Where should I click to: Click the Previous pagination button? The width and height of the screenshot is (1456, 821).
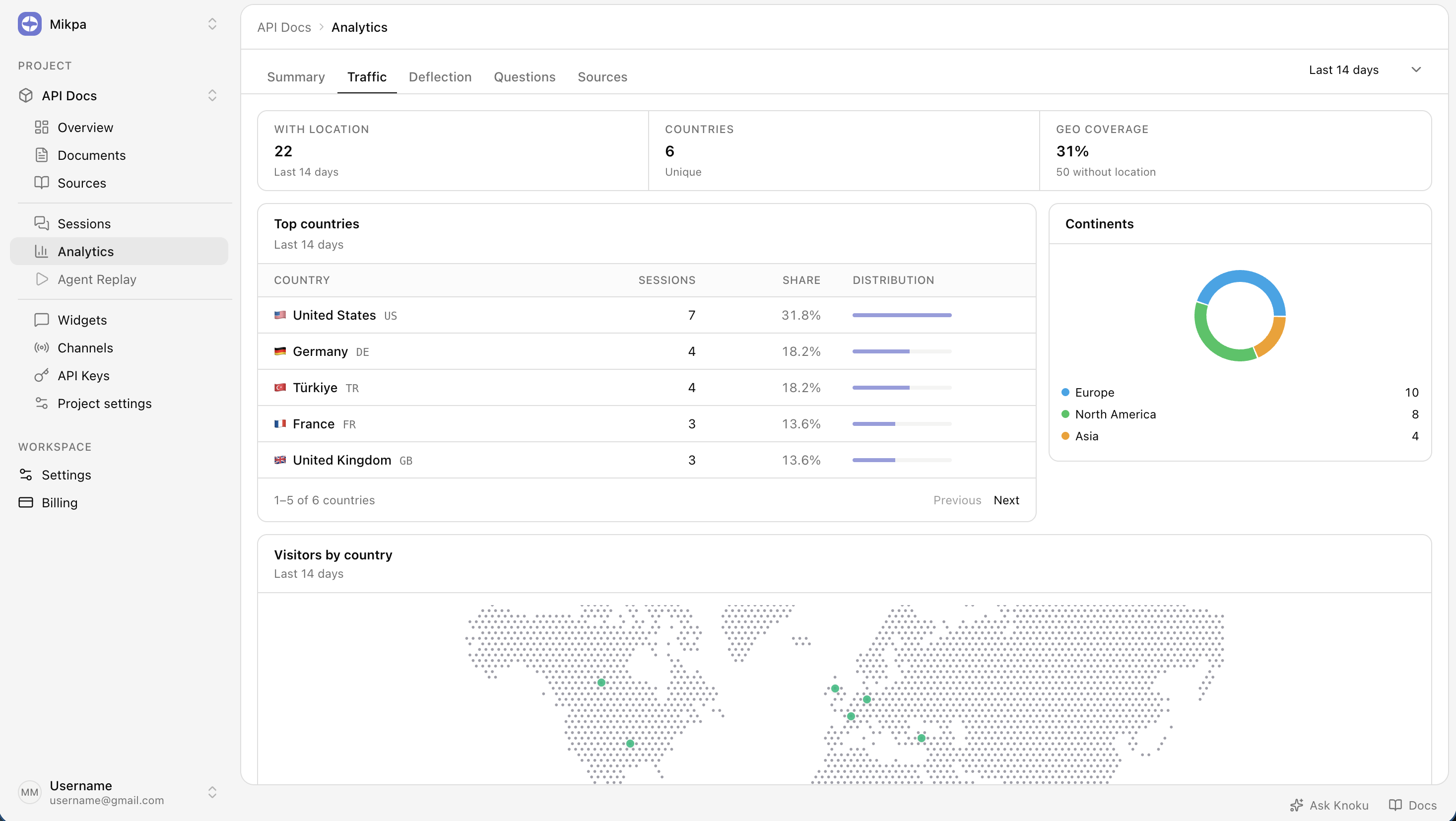[957, 500]
